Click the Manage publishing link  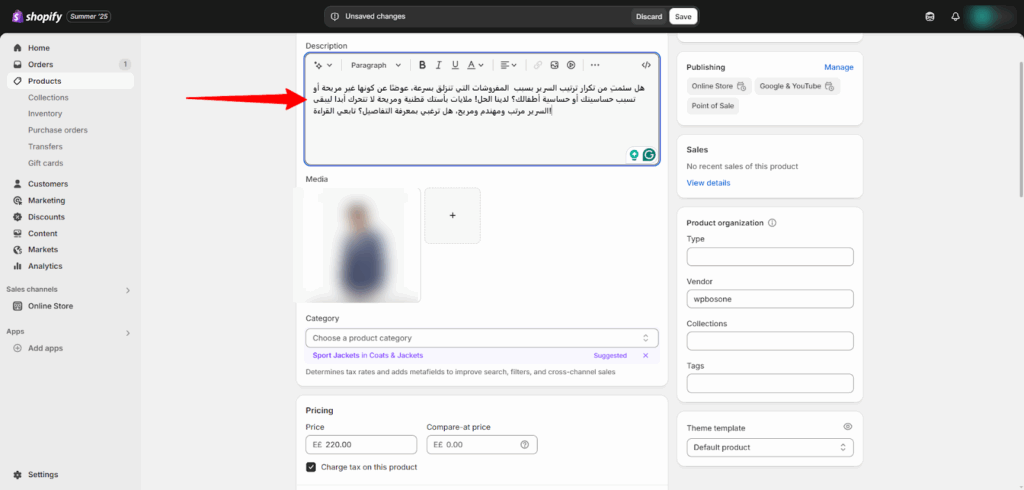click(x=838, y=67)
